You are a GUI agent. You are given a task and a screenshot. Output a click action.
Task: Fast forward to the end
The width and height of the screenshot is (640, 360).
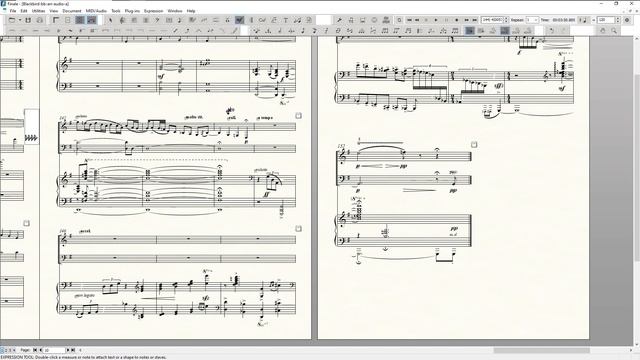click(474, 20)
